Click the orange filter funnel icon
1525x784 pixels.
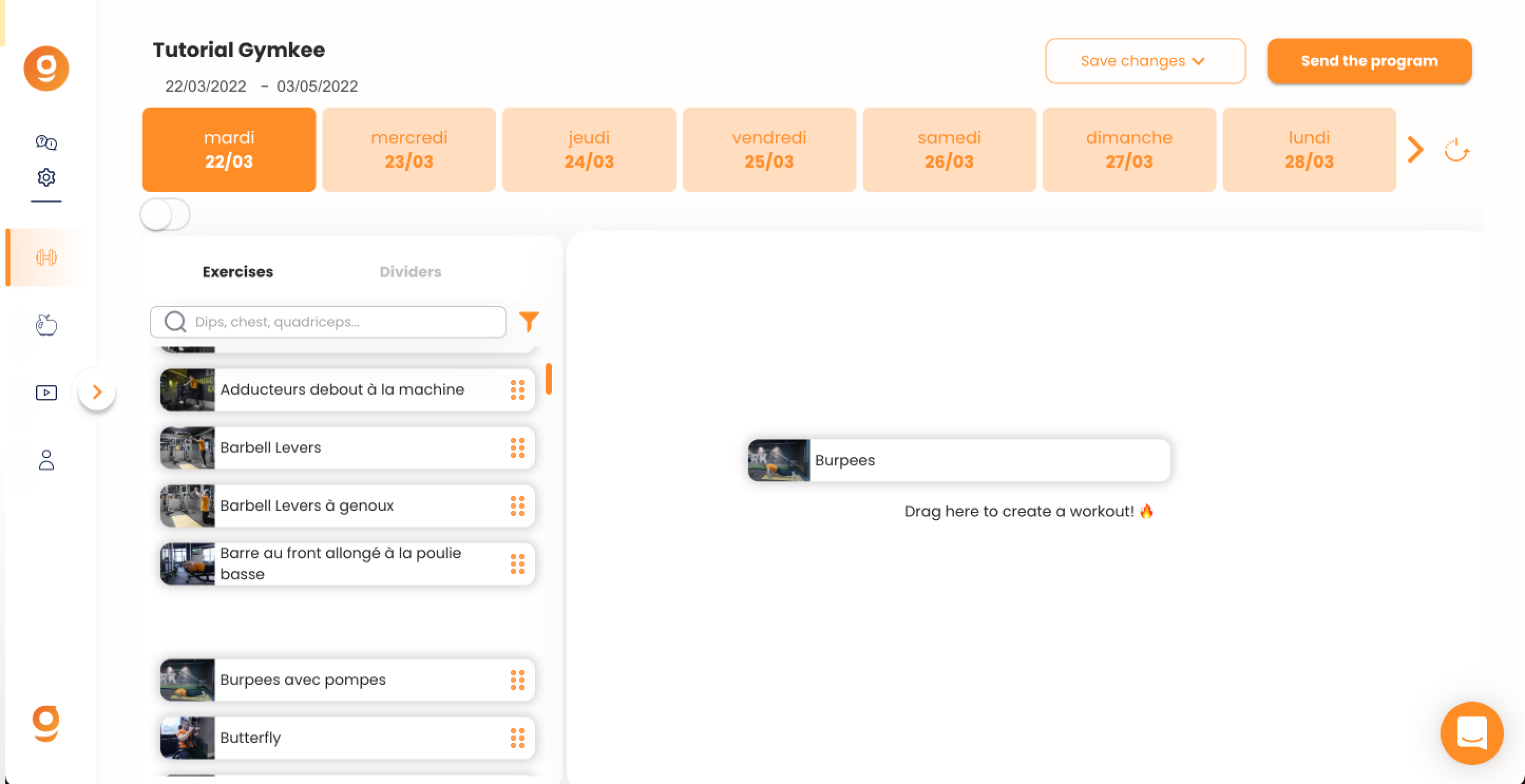pyautogui.click(x=529, y=321)
